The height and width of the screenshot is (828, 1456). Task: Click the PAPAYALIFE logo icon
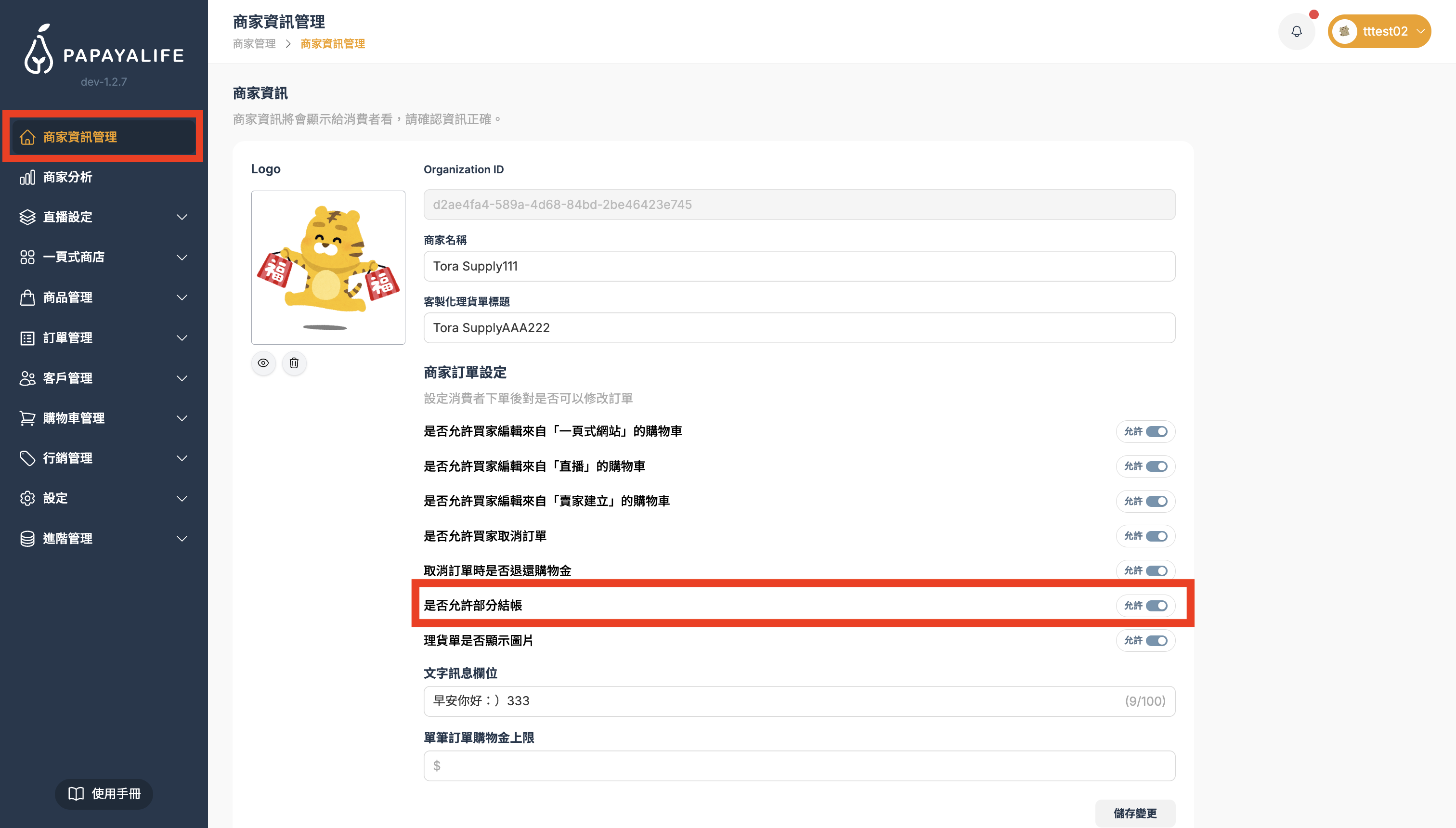(39, 50)
